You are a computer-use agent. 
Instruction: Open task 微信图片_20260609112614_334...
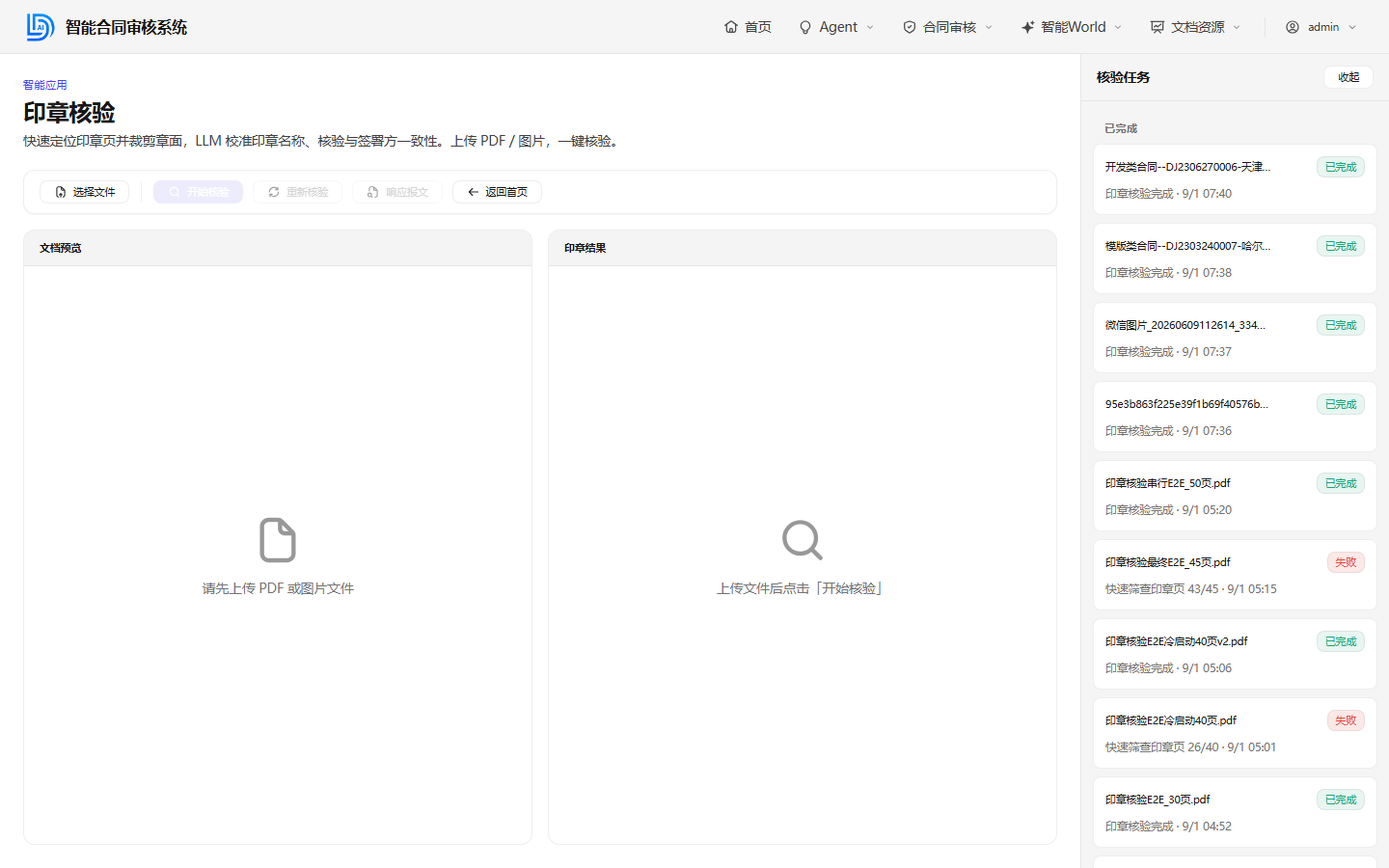point(1235,338)
